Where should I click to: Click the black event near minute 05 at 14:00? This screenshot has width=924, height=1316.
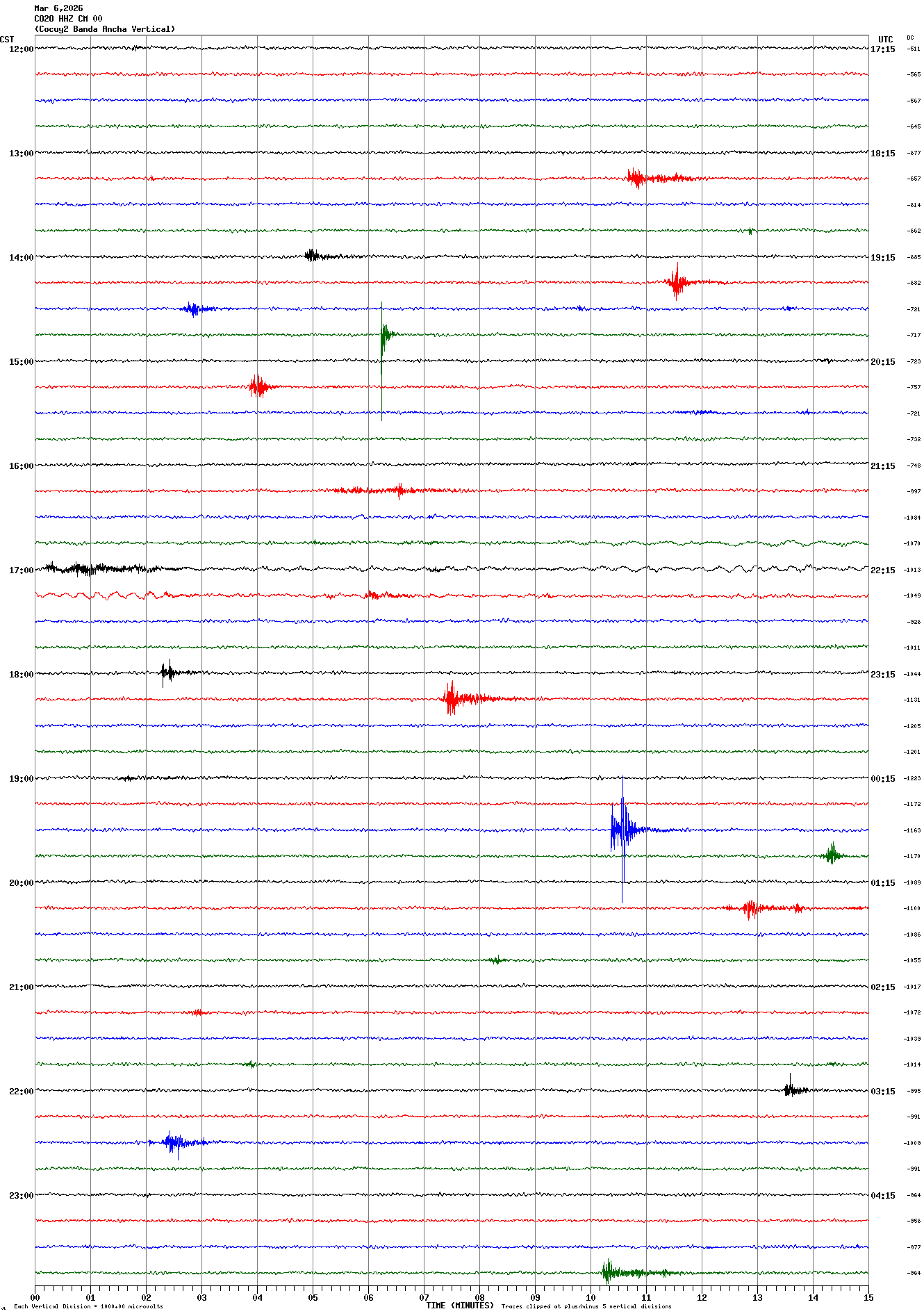[x=312, y=256]
